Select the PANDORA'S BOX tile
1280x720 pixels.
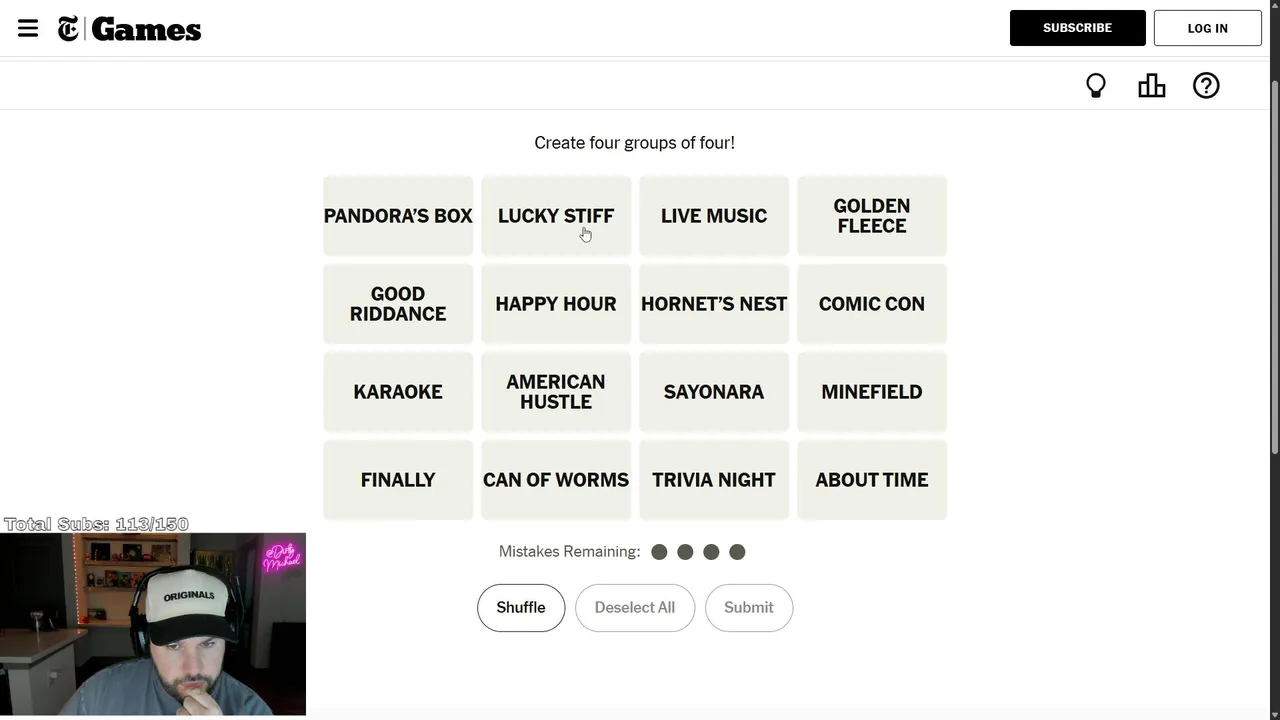pyautogui.click(x=398, y=216)
